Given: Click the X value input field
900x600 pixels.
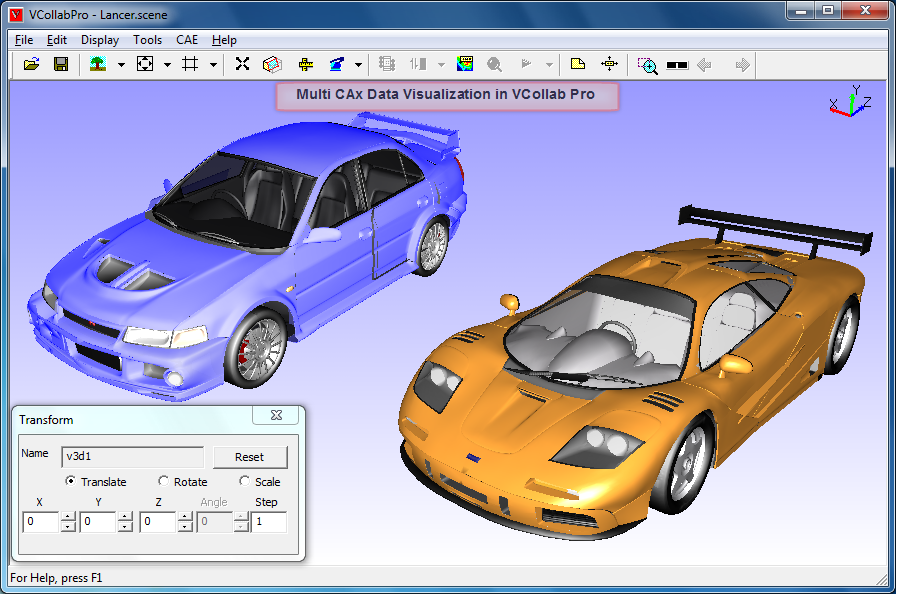Looking at the screenshot, I should point(41,522).
